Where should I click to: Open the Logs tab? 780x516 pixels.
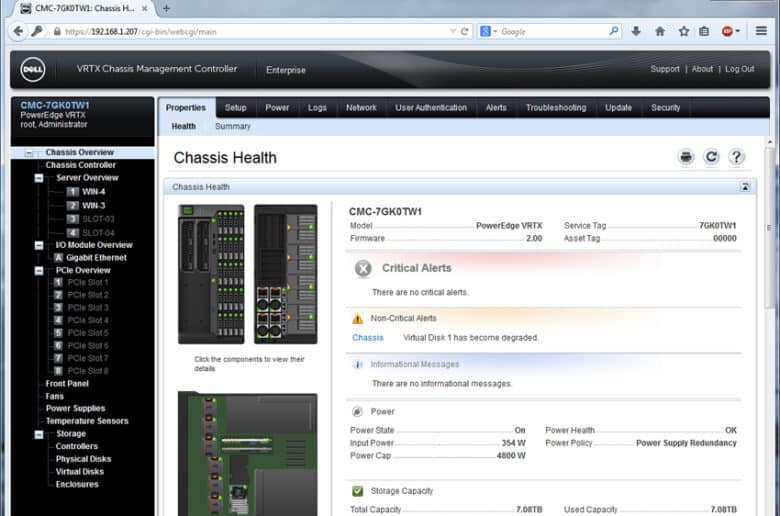317,107
